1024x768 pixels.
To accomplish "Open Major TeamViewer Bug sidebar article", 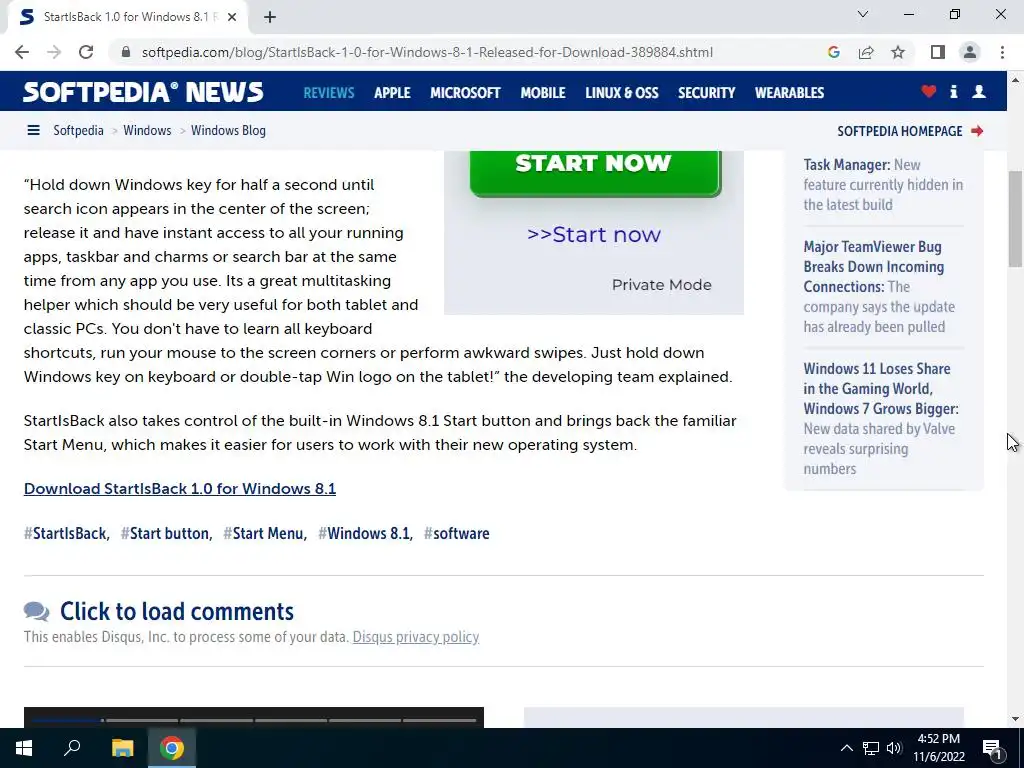I will 879,287.
